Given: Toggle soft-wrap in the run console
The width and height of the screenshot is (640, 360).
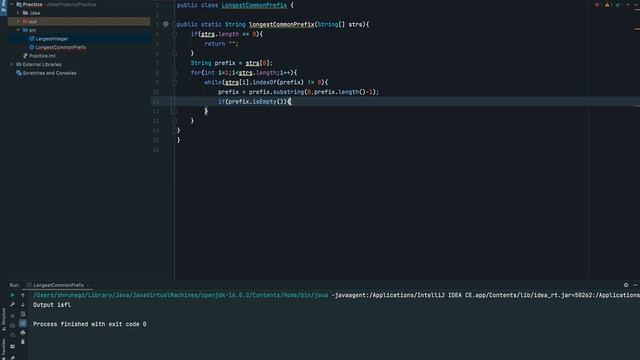Looking at the screenshot, I should [23, 314].
